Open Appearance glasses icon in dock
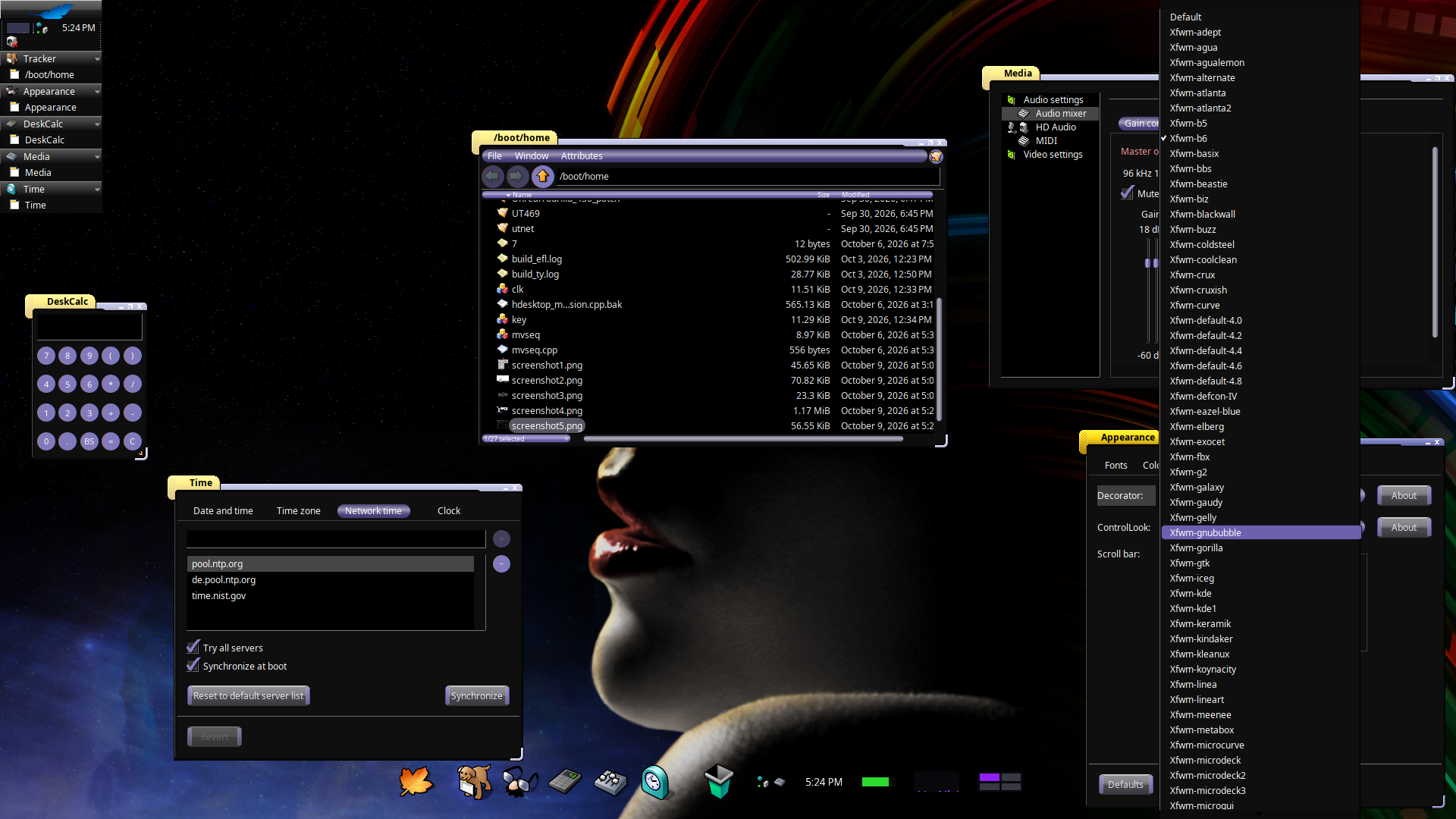This screenshot has width=1456, height=819. 519,782
